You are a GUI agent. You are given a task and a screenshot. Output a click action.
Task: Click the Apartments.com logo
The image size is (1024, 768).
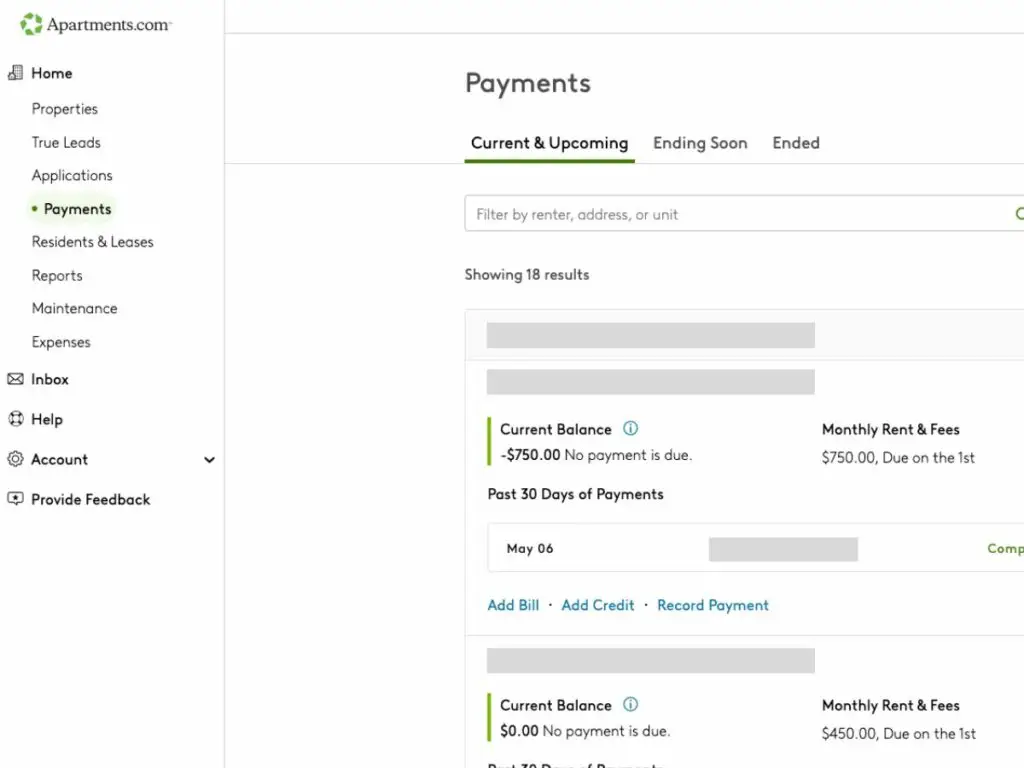(96, 24)
